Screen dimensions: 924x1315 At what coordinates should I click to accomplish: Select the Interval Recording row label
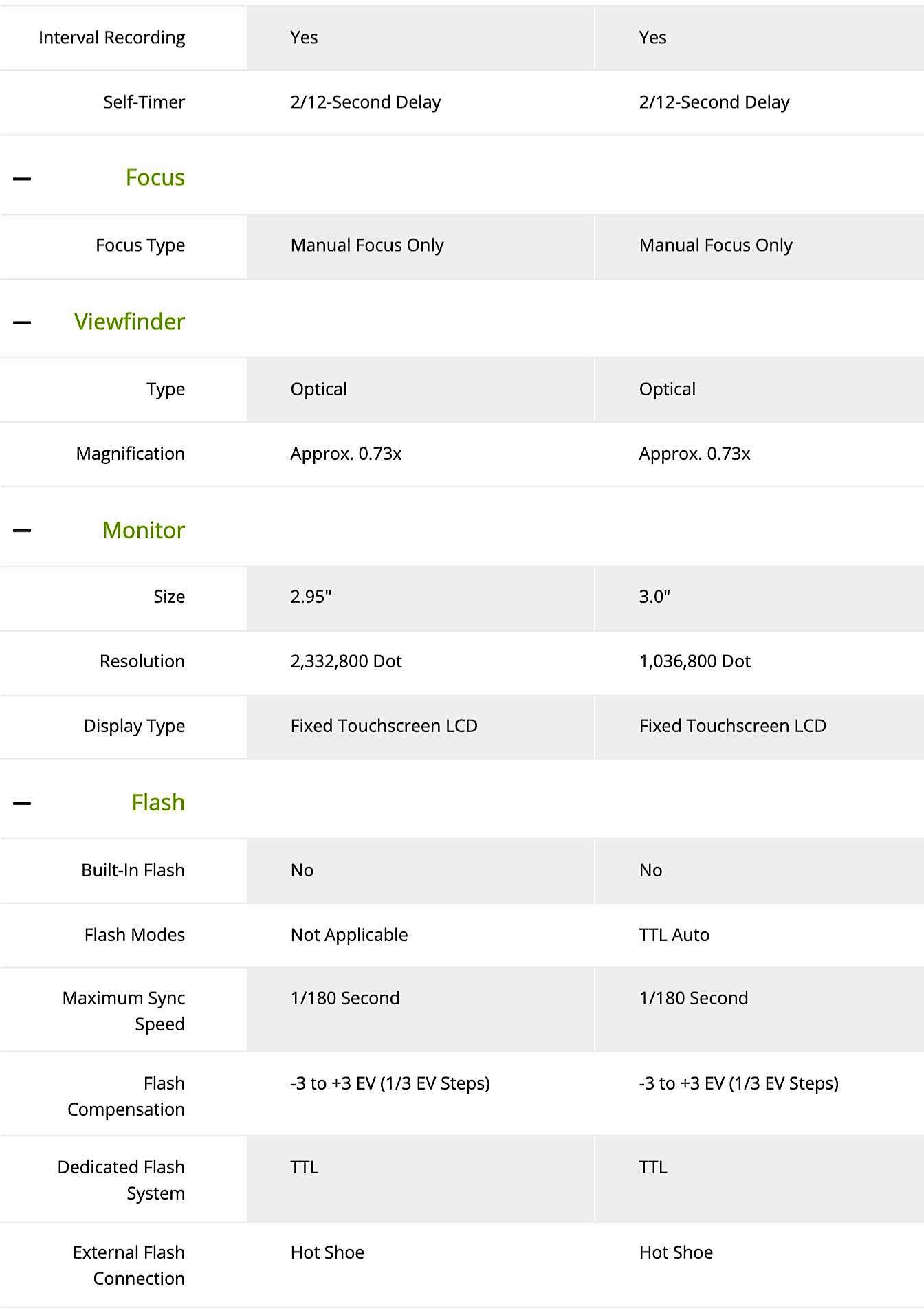(112, 38)
